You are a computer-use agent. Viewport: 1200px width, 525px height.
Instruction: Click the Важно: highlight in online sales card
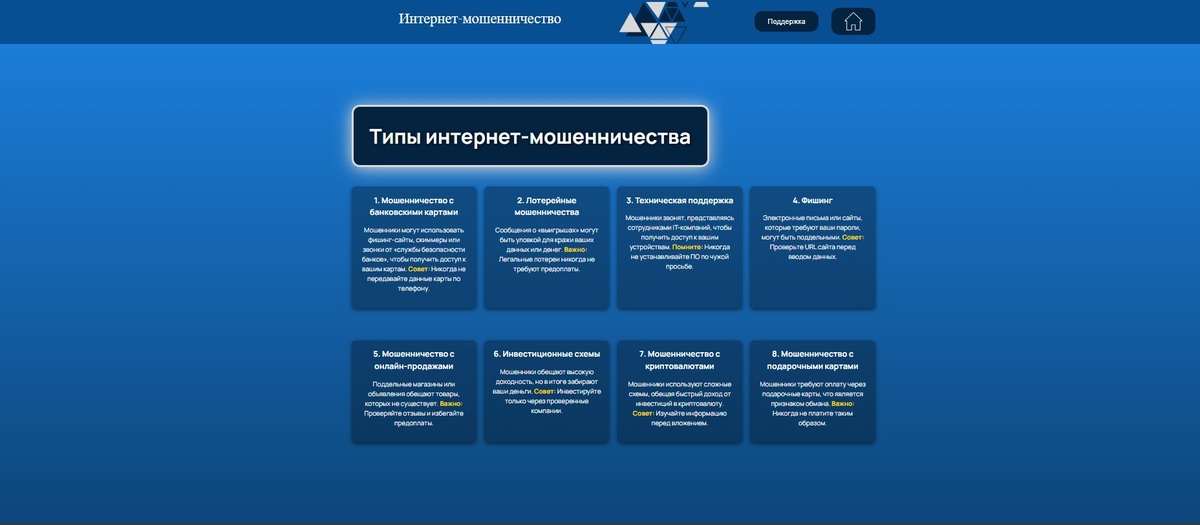click(451, 403)
